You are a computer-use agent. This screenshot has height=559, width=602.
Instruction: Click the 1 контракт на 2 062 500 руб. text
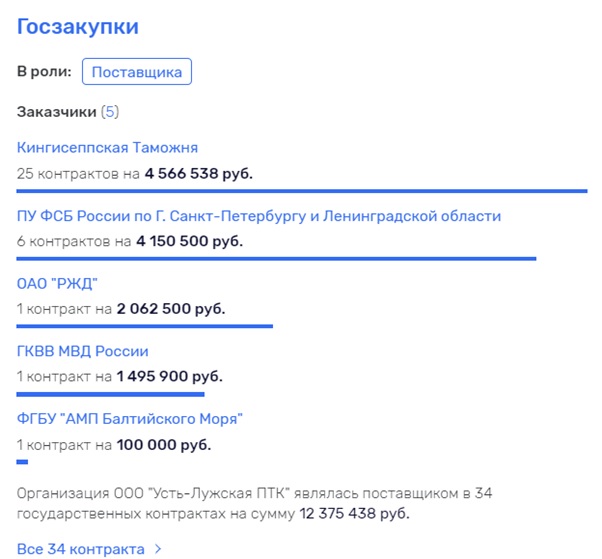click(x=121, y=309)
